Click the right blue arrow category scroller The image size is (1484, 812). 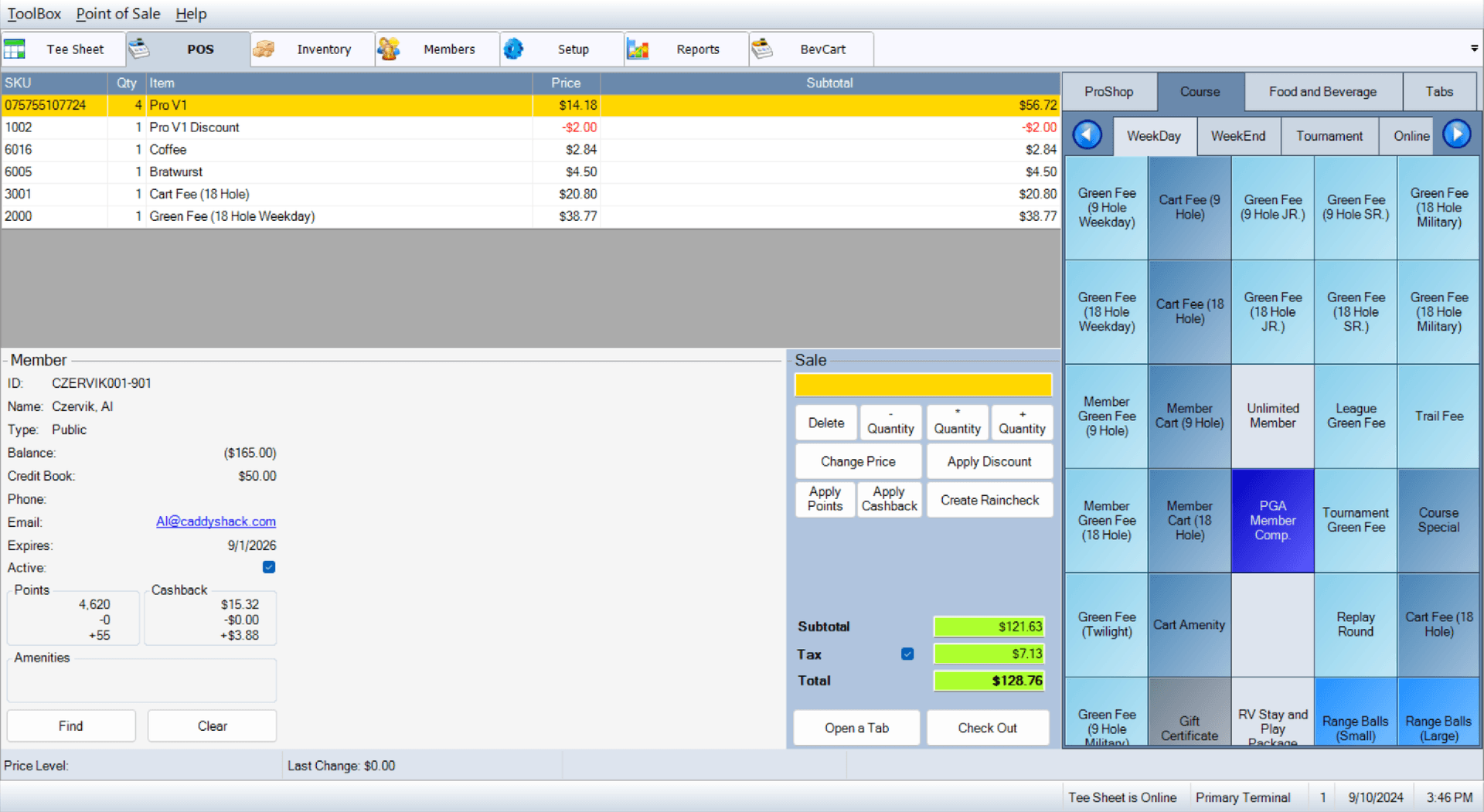tap(1457, 135)
